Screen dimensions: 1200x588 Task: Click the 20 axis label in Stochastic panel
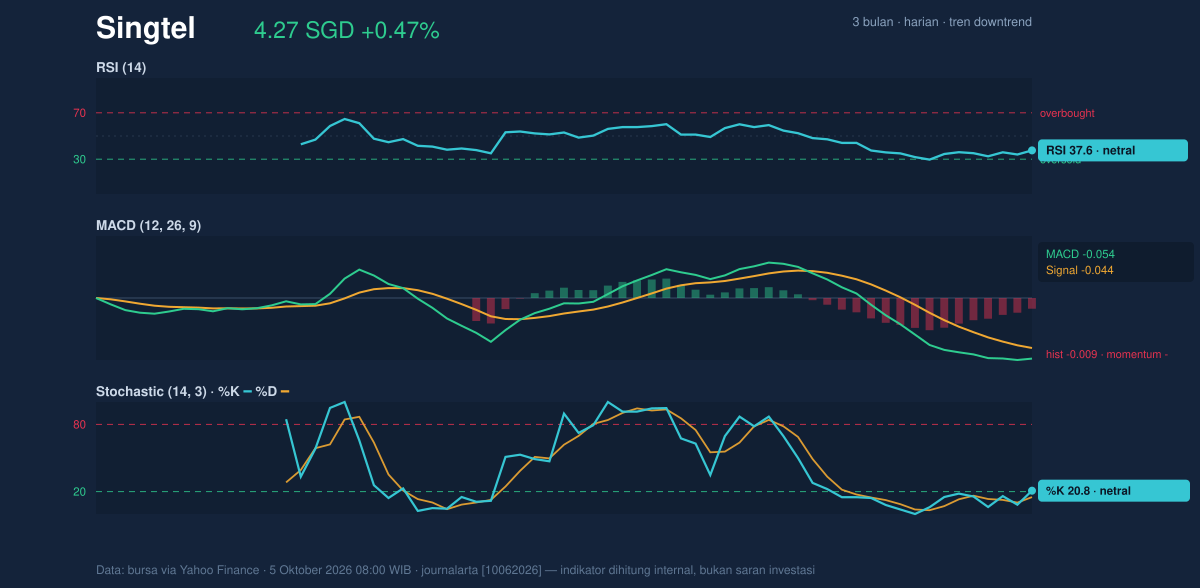pyautogui.click(x=79, y=492)
